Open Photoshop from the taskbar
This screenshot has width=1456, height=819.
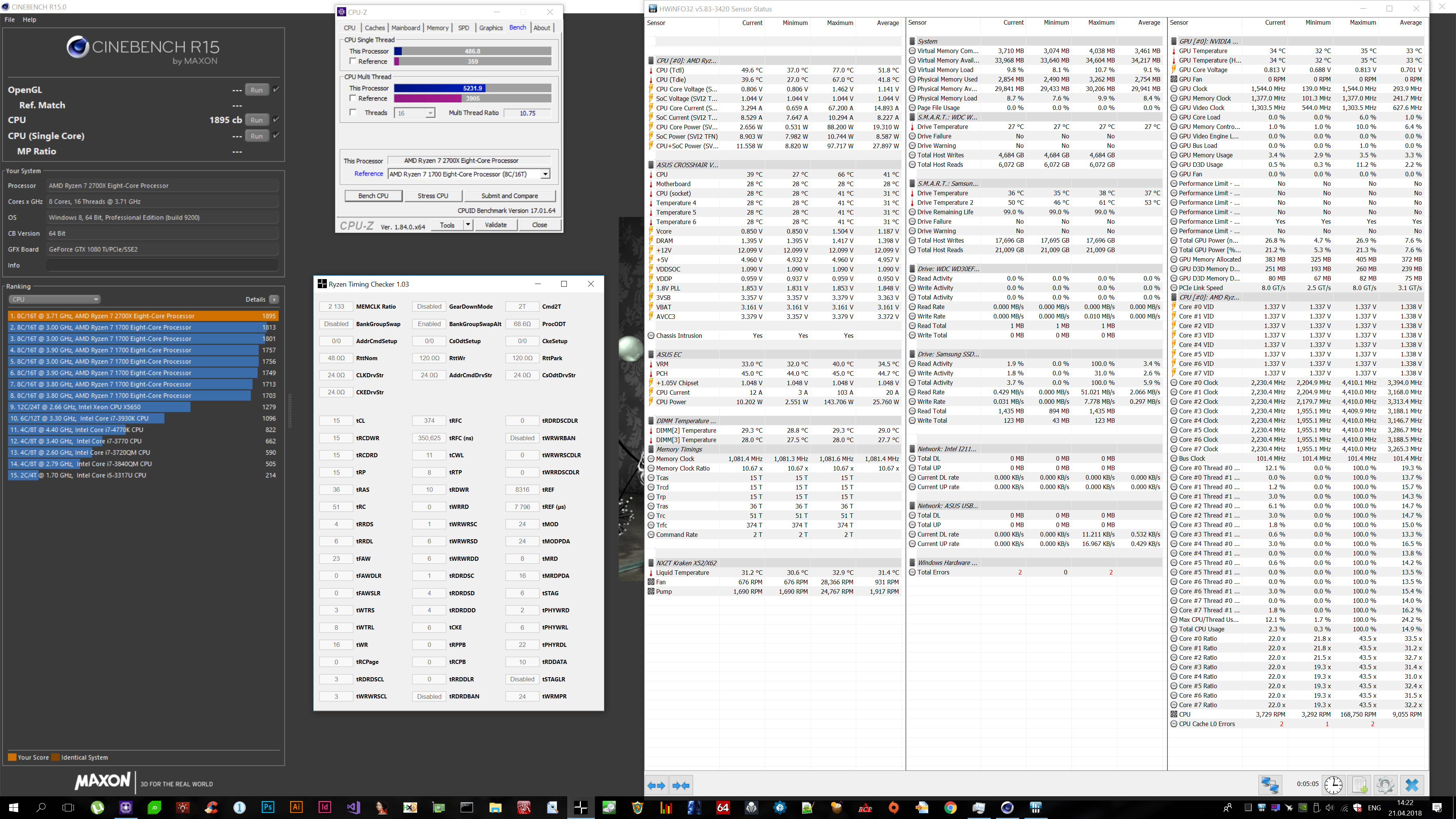pos(268,807)
